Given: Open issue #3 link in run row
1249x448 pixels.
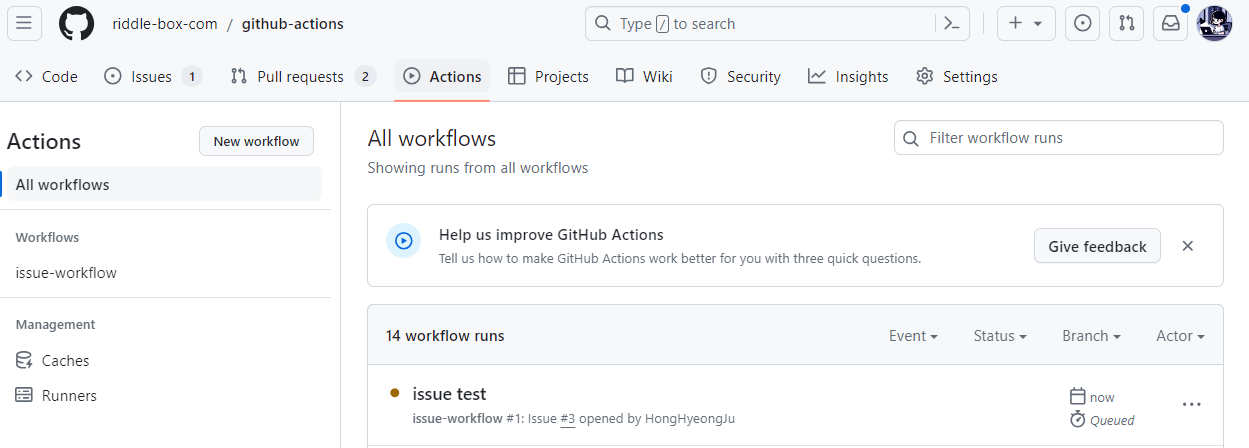Looking at the screenshot, I should click(x=567, y=418).
